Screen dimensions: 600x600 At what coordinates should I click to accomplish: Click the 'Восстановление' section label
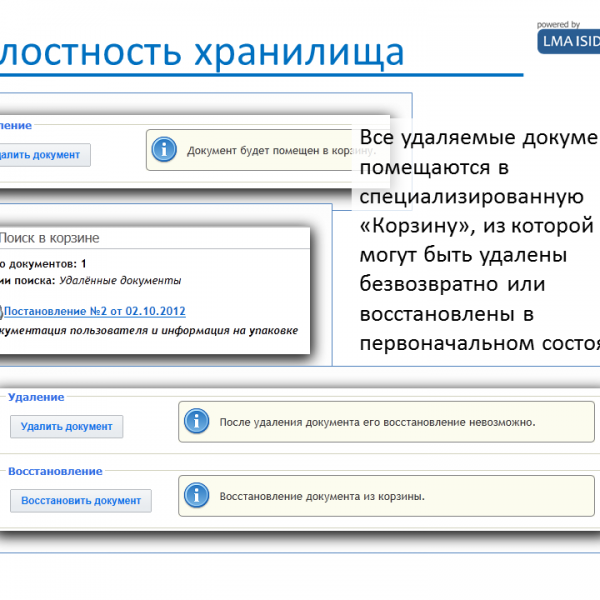(x=55, y=470)
